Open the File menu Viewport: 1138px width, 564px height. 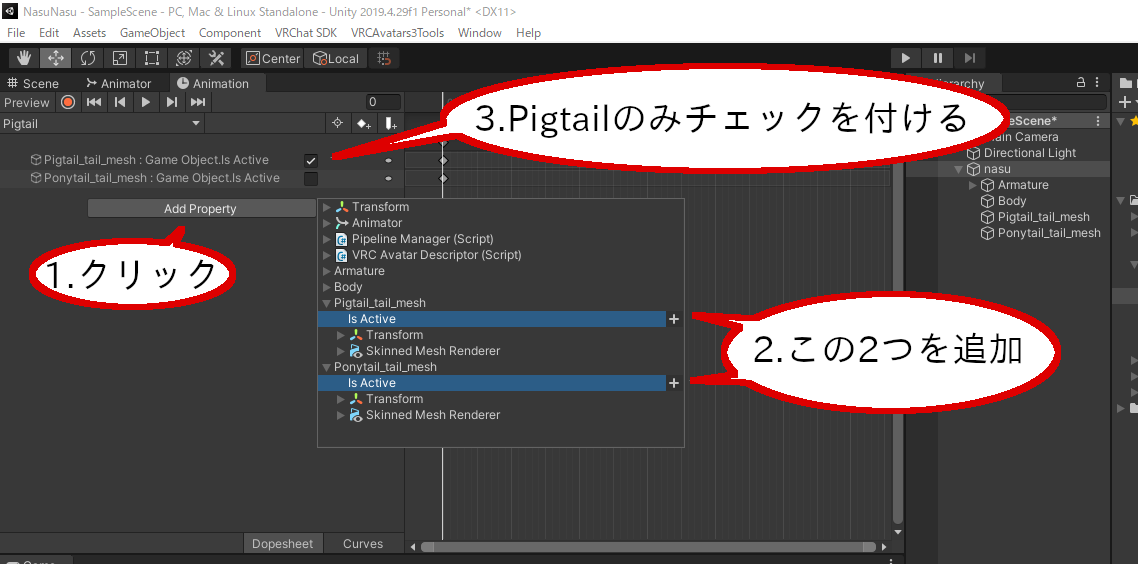[15, 33]
